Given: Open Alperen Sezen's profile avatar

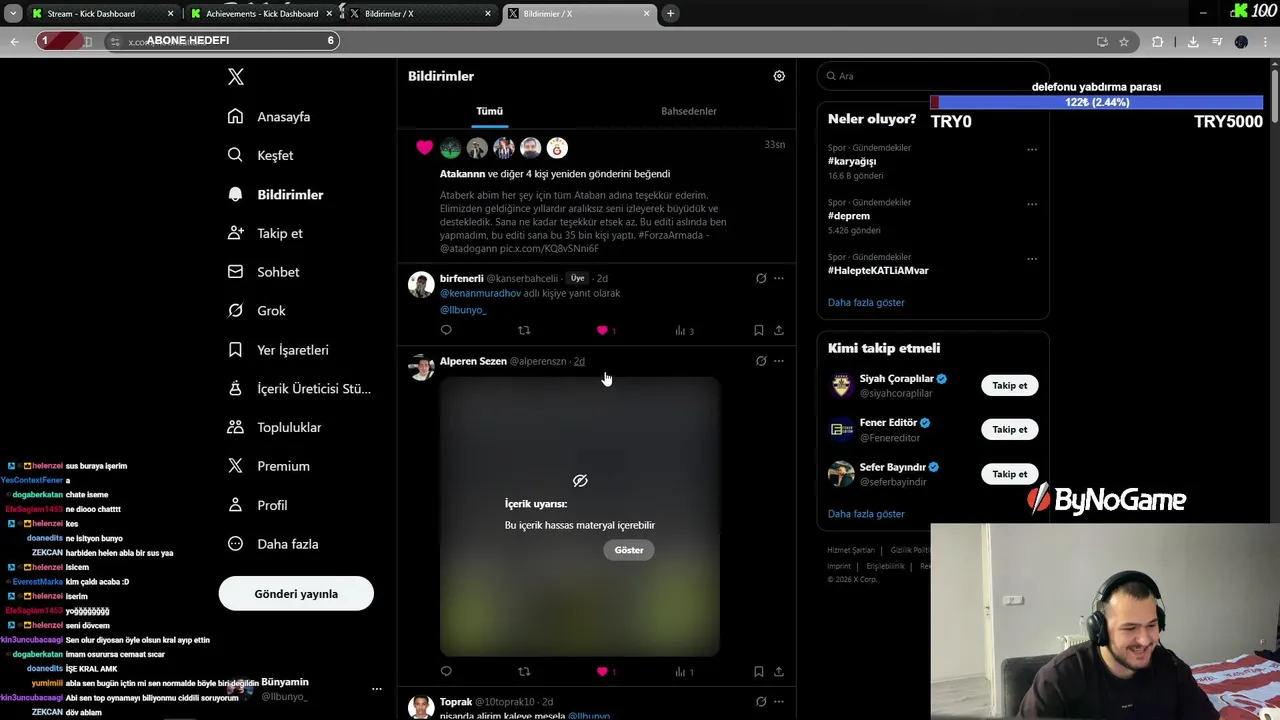Looking at the screenshot, I should coord(421,367).
